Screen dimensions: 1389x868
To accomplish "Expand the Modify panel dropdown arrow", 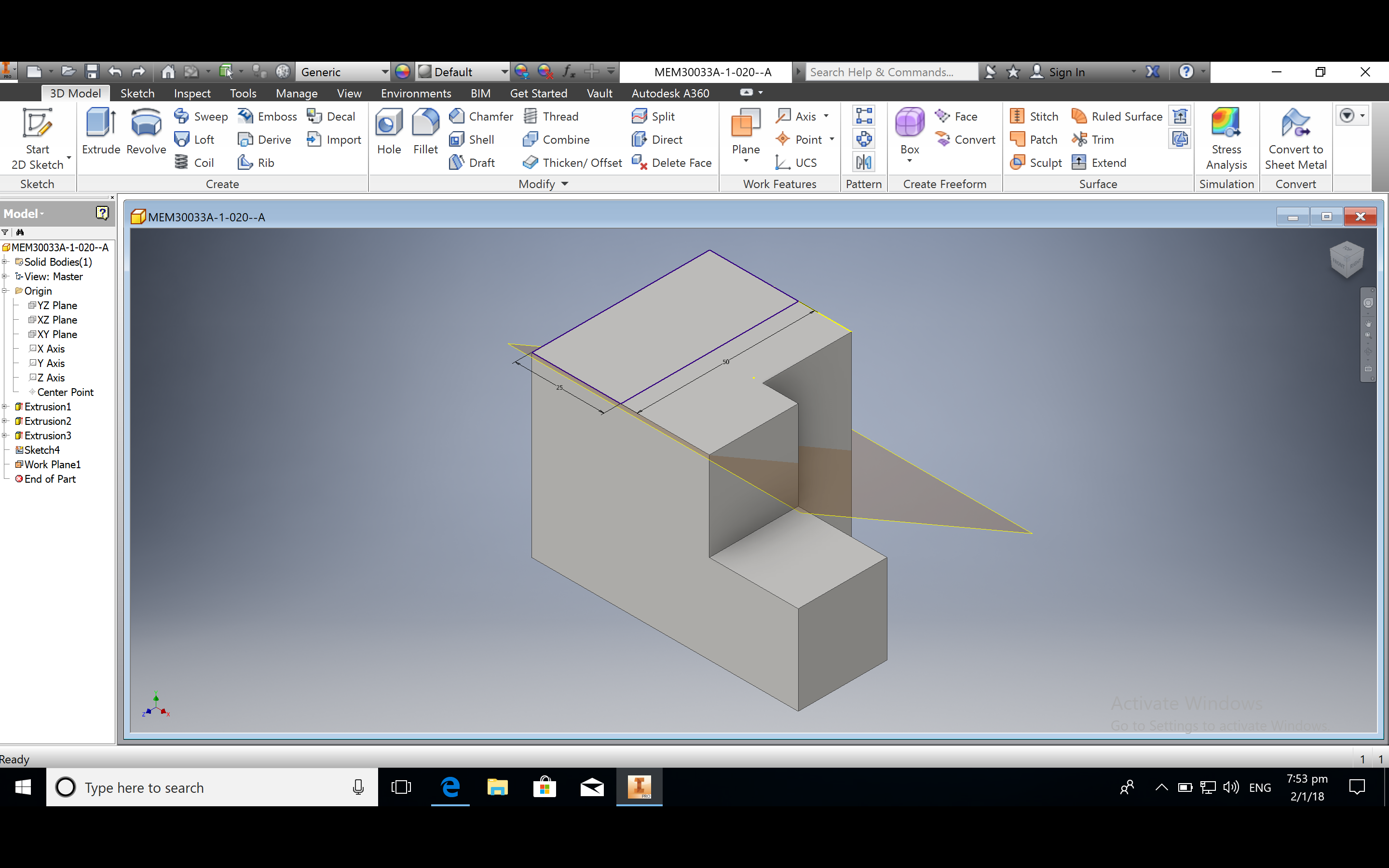I will coord(565,184).
